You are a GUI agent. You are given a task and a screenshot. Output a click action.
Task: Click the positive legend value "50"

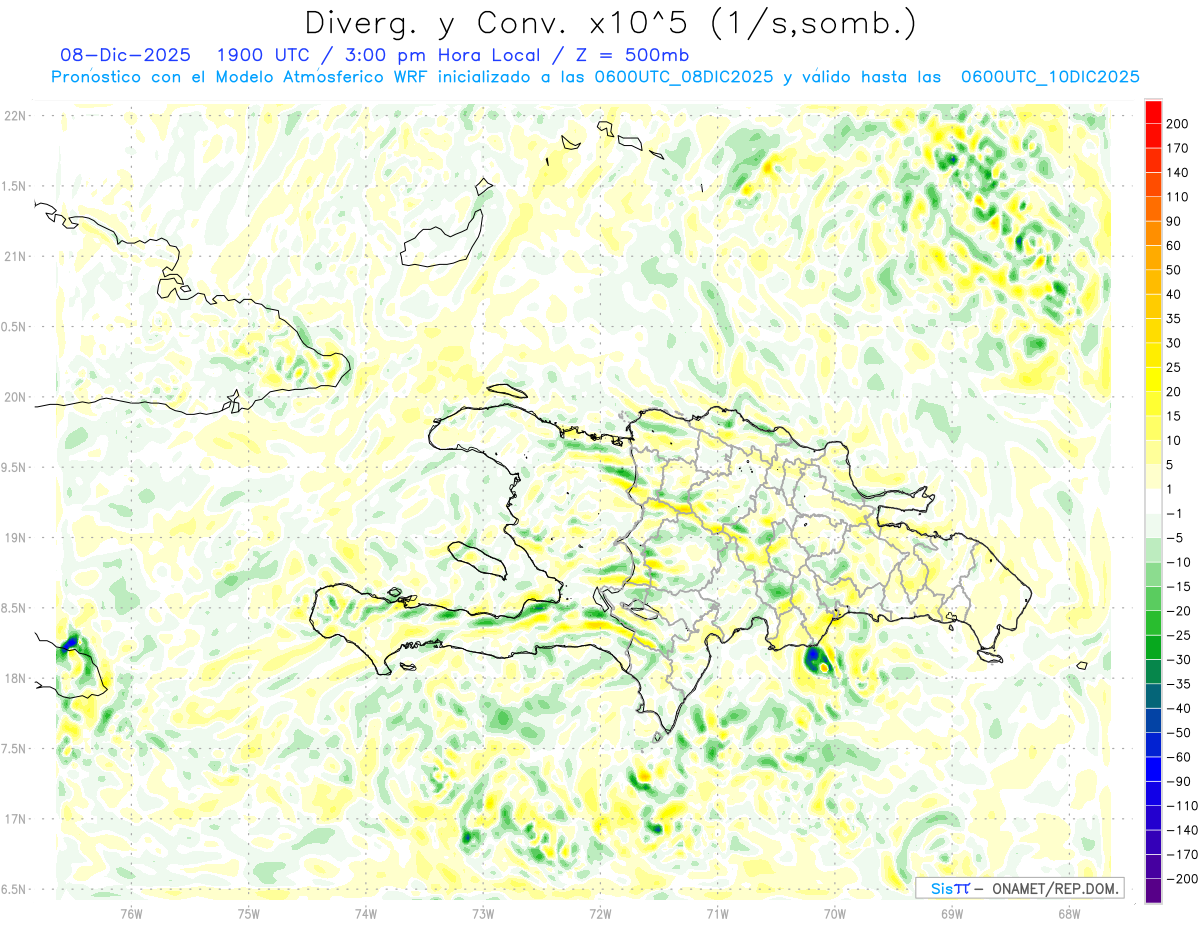1173,270
